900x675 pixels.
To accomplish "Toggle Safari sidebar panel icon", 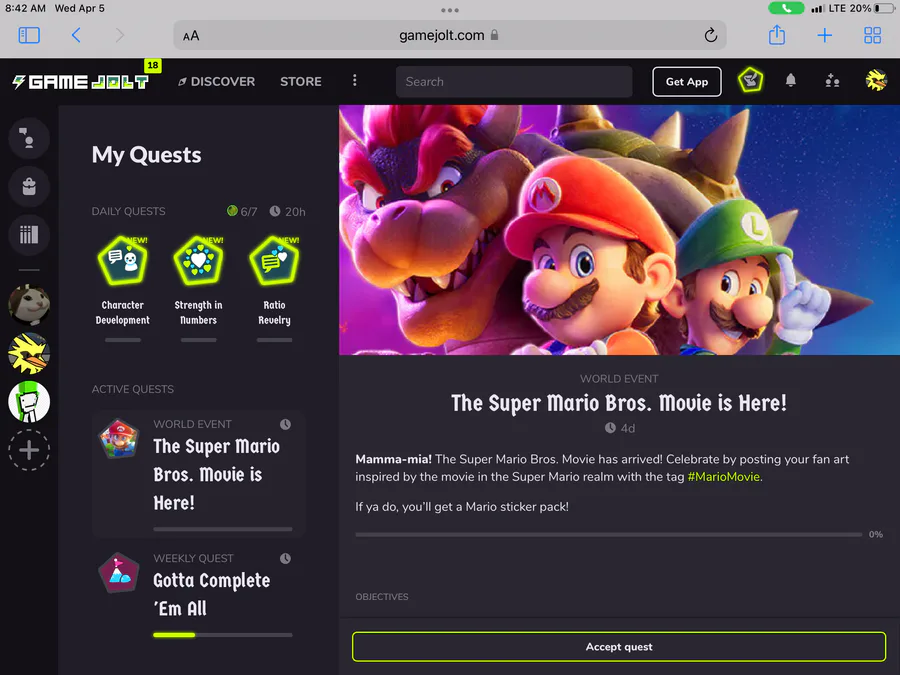I will coord(29,36).
